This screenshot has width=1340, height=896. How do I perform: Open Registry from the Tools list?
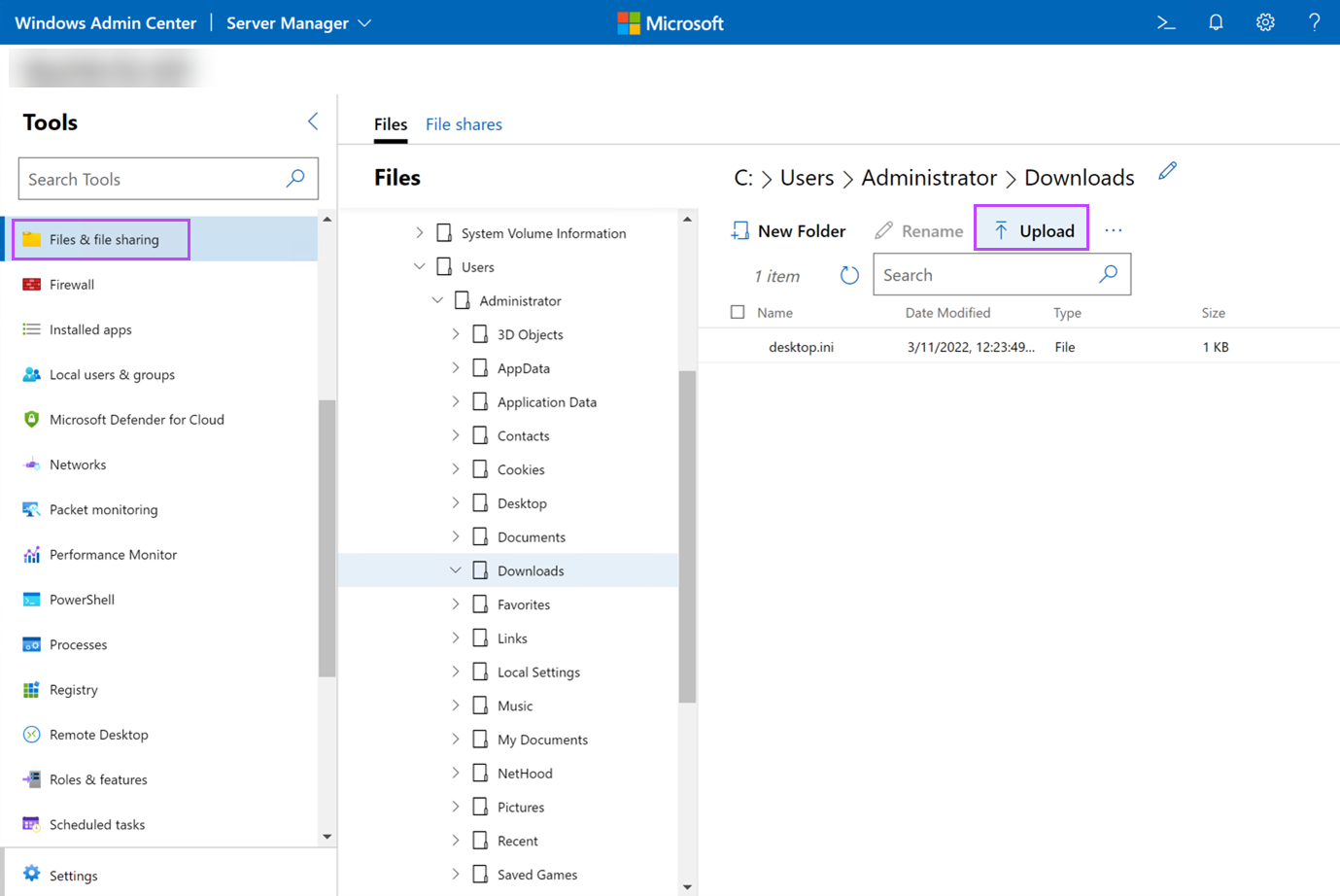point(74,690)
